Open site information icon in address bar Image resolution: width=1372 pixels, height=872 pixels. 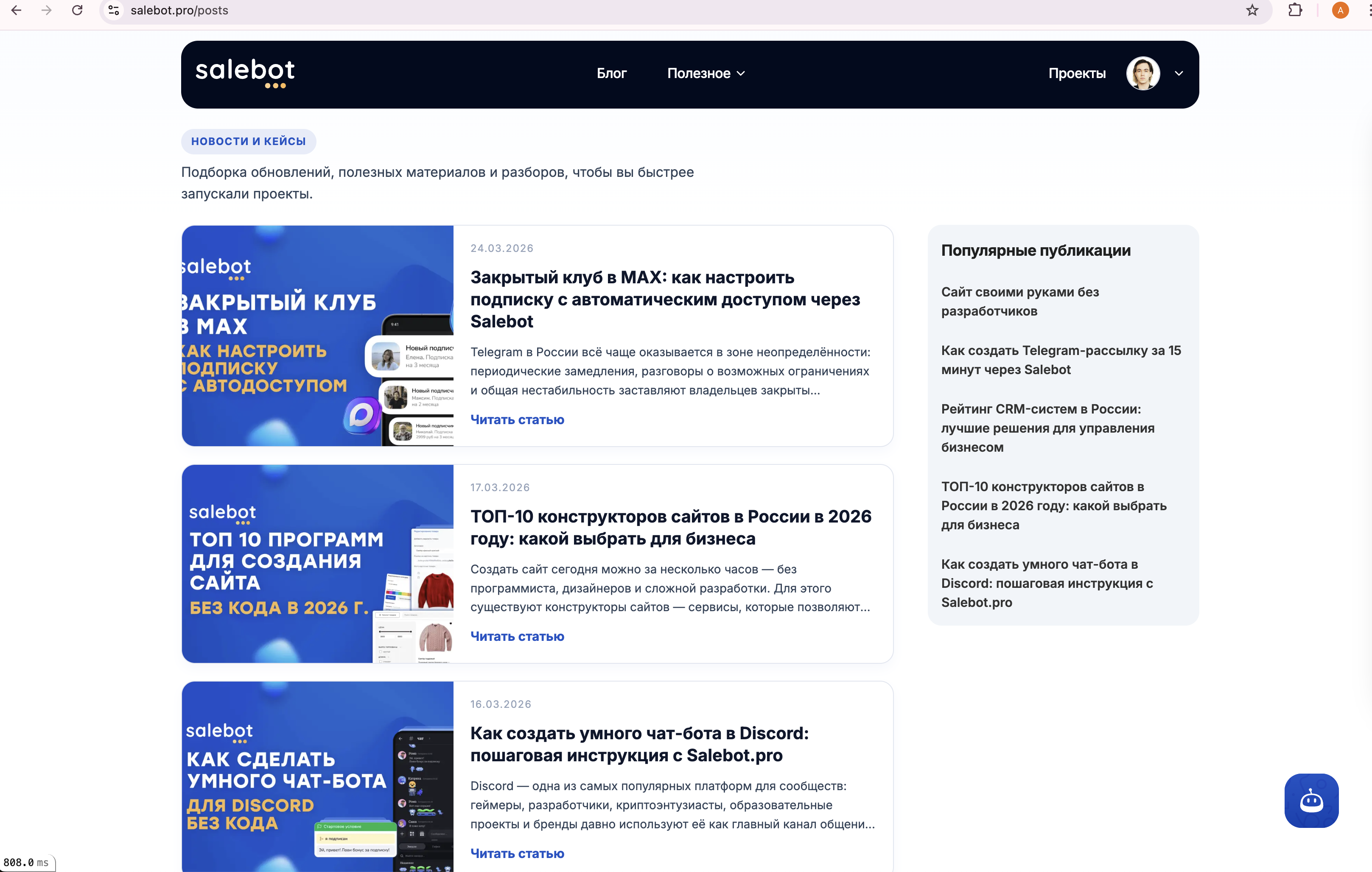coord(114,10)
